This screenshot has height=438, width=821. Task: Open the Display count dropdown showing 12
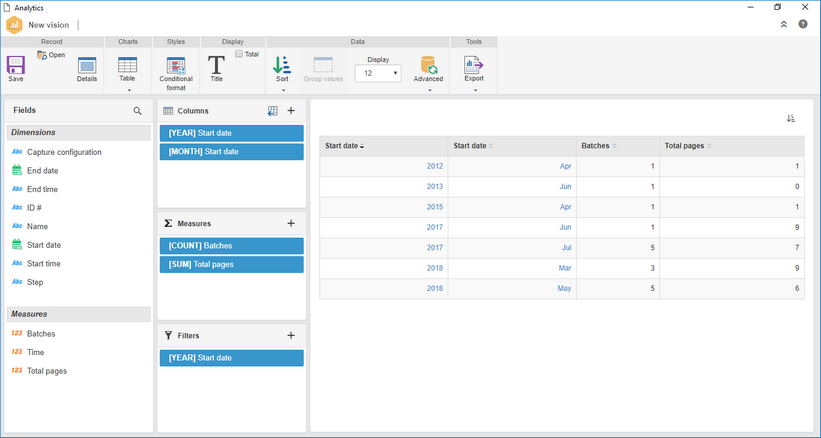click(378, 73)
